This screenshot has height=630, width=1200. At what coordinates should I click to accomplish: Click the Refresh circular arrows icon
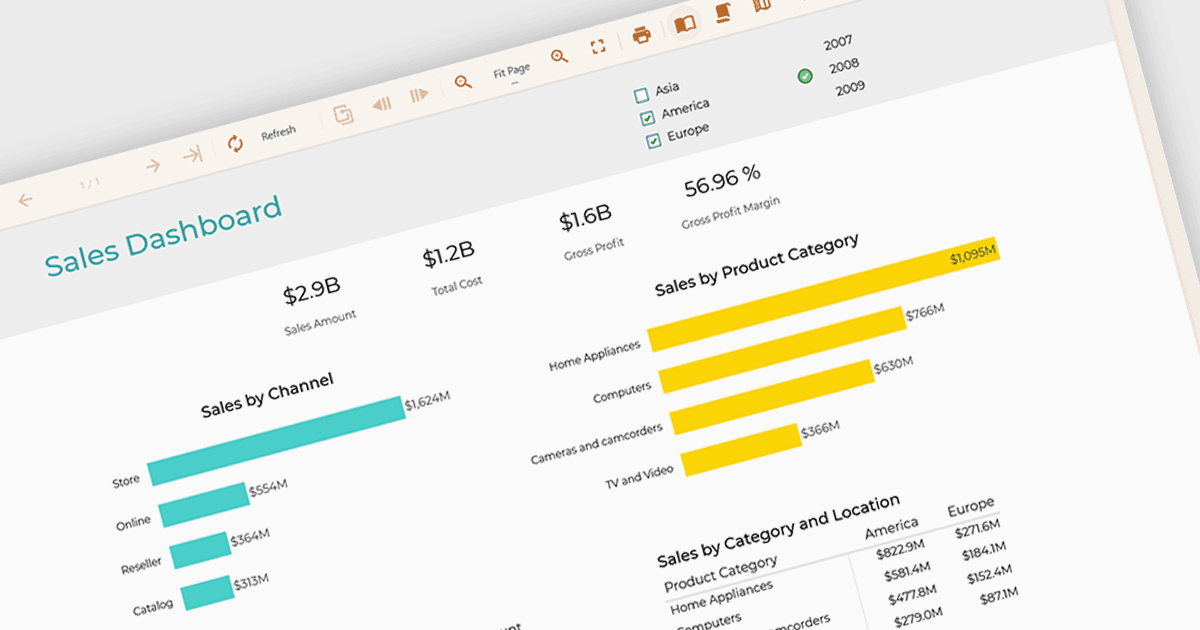coord(236,143)
